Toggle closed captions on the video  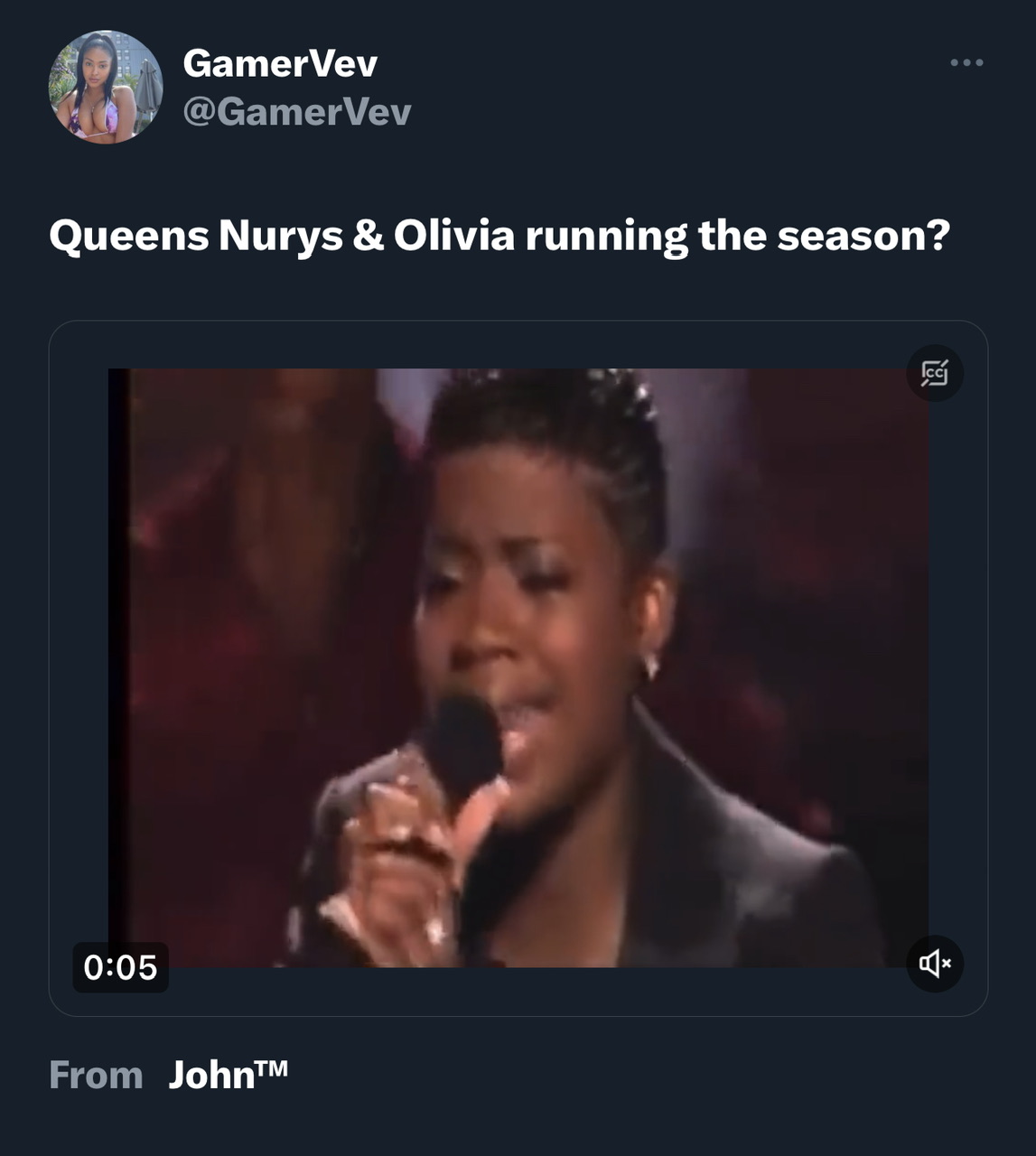coord(935,373)
